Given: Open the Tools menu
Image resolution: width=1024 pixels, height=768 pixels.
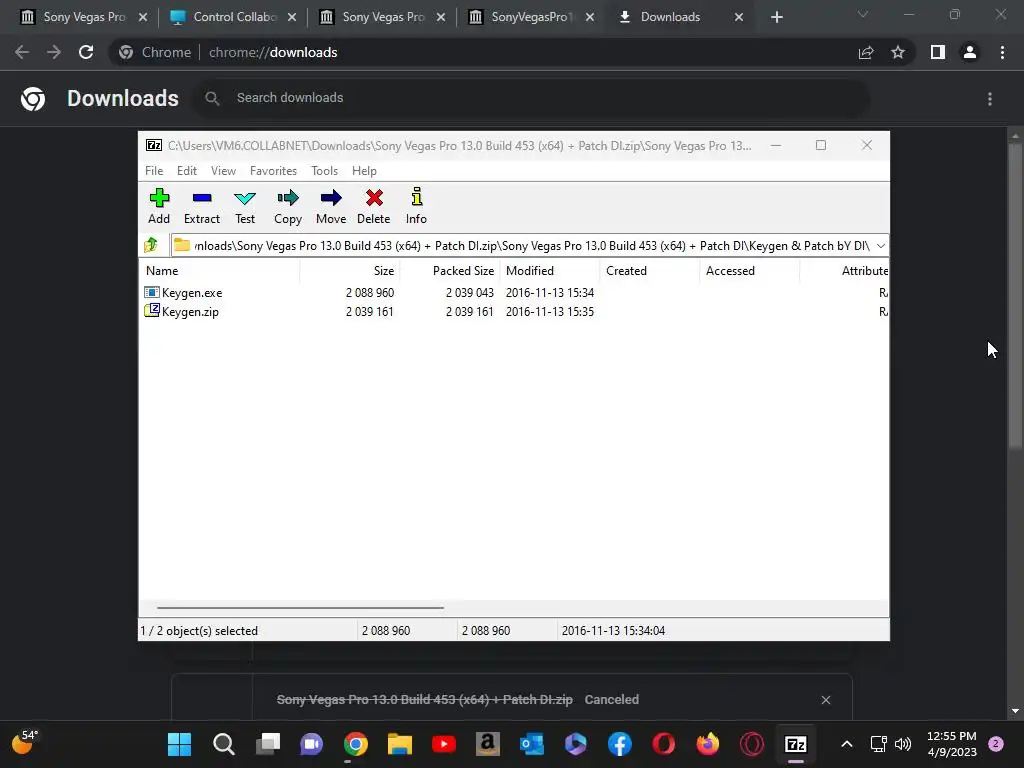Looking at the screenshot, I should click(x=325, y=170).
